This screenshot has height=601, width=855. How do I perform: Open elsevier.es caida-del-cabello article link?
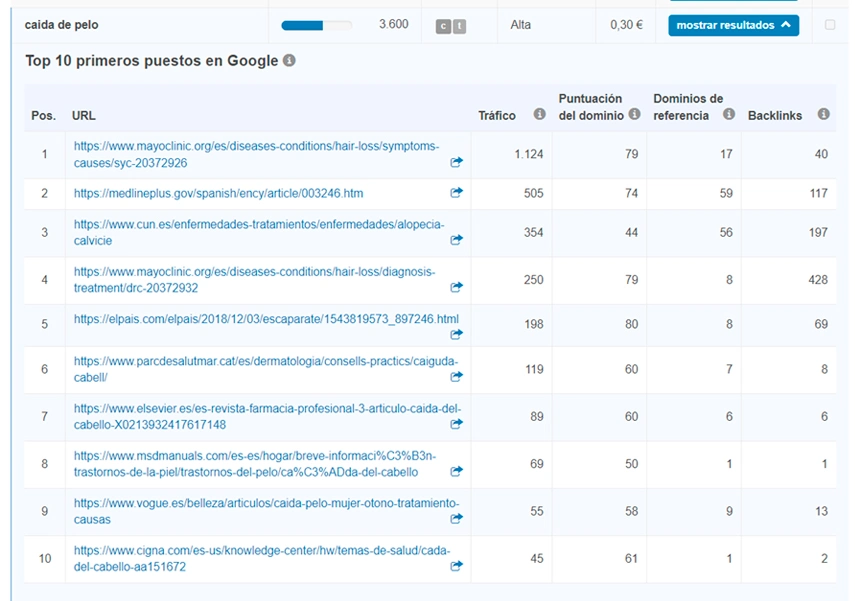pyautogui.click(x=267, y=417)
